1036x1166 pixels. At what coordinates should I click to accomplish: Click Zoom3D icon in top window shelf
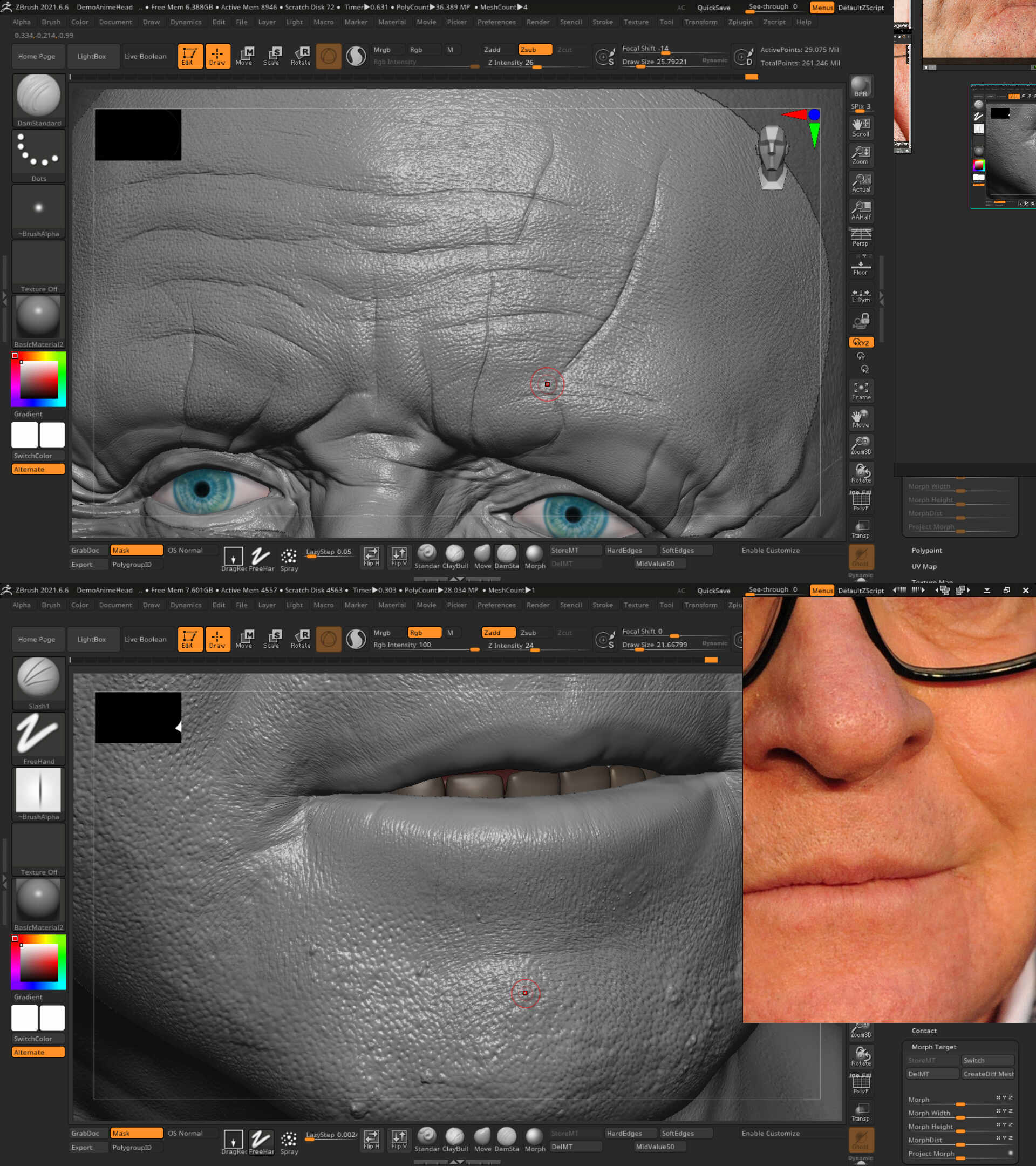coord(861,445)
